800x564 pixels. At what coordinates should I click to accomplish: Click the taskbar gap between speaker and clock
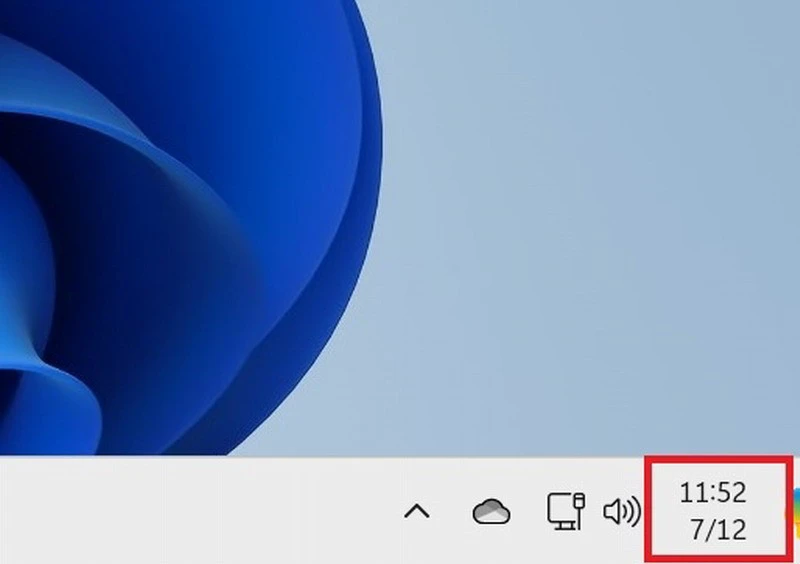648,512
